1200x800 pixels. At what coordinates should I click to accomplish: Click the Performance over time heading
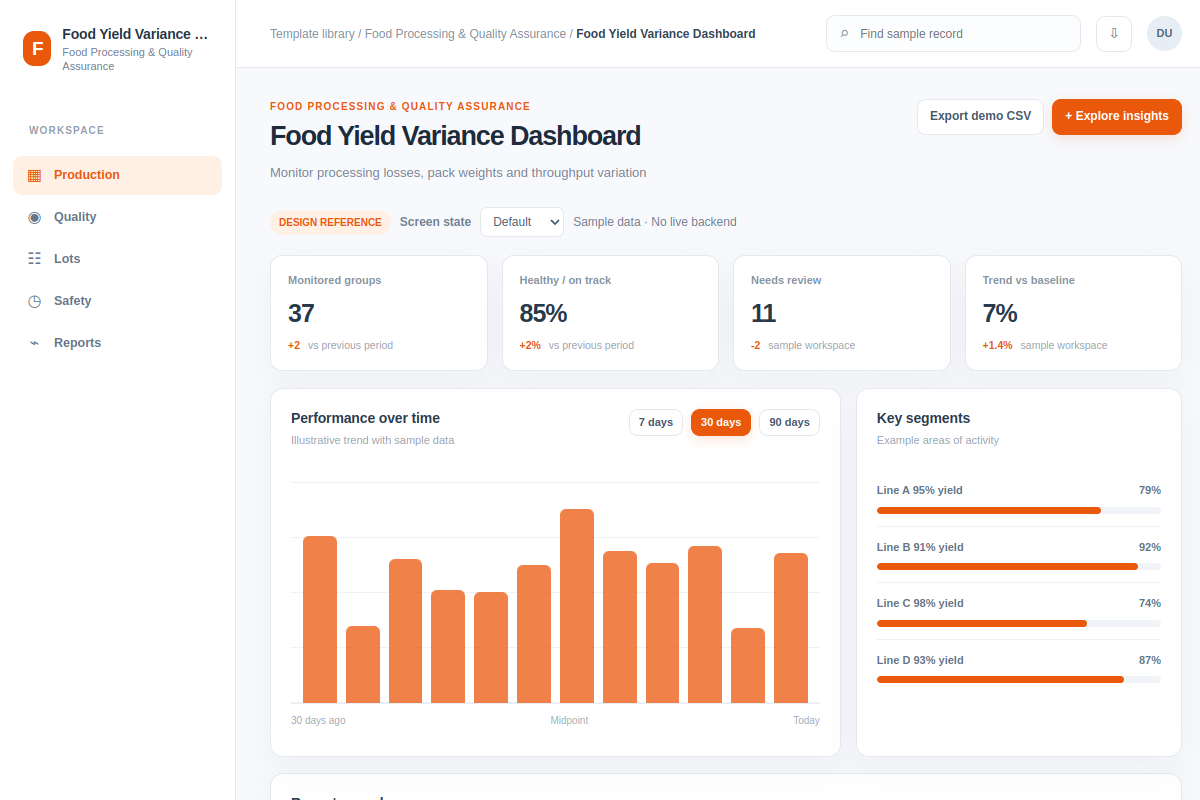coord(365,418)
